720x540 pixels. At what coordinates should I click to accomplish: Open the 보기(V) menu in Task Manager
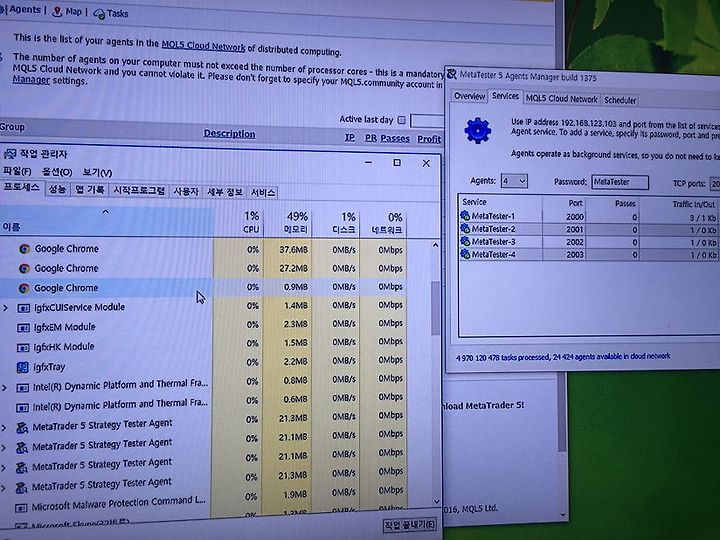click(97, 173)
